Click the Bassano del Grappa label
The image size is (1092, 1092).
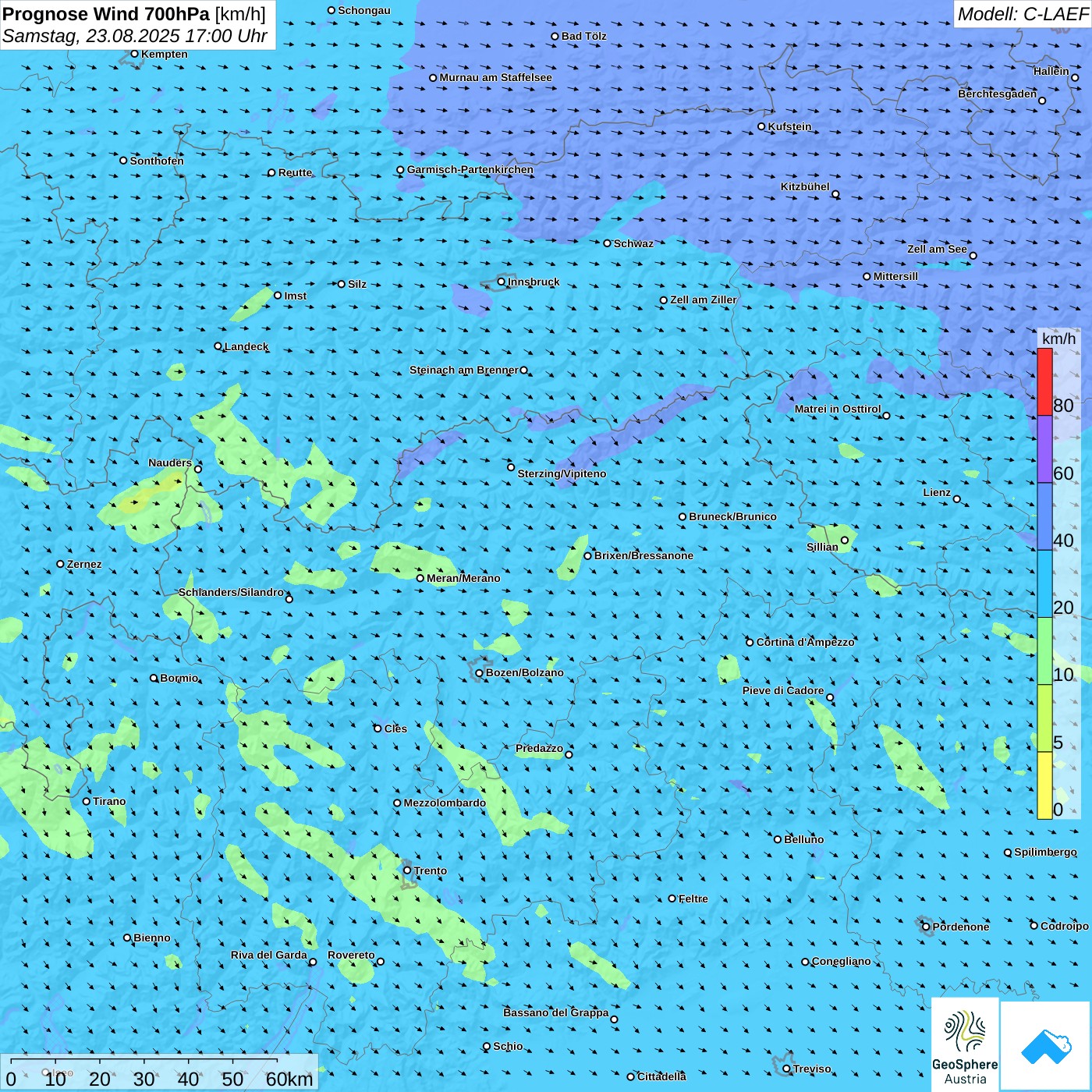(x=556, y=1012)
